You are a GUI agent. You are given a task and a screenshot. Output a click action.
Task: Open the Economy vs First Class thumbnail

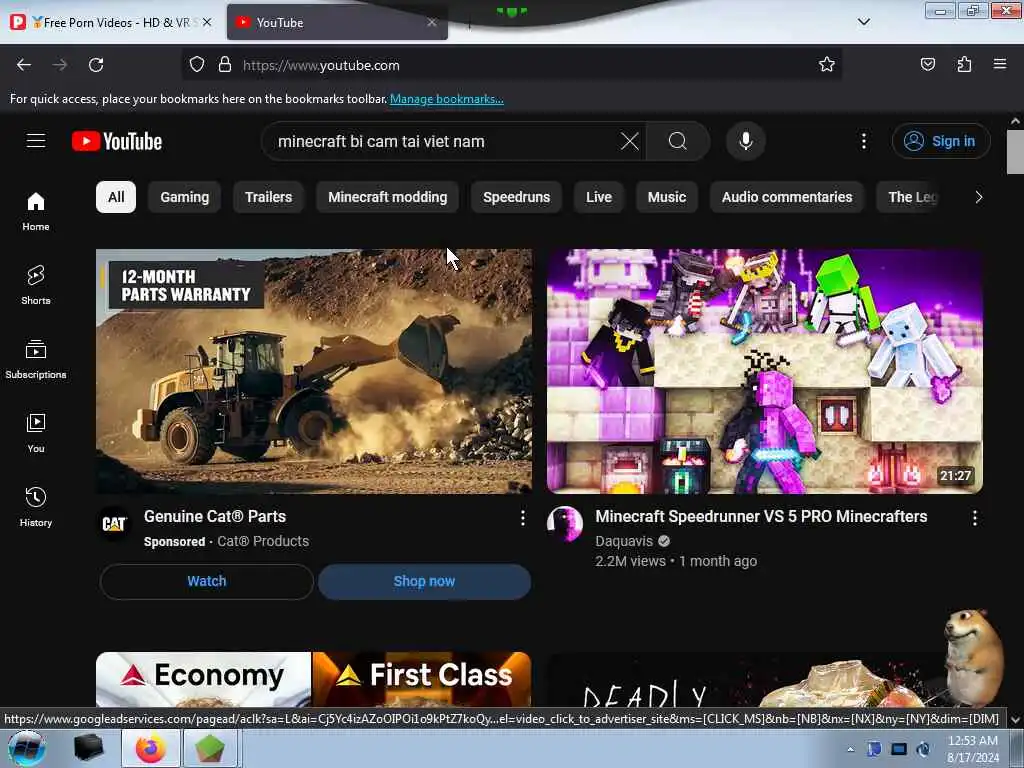[x=314, y=679]
